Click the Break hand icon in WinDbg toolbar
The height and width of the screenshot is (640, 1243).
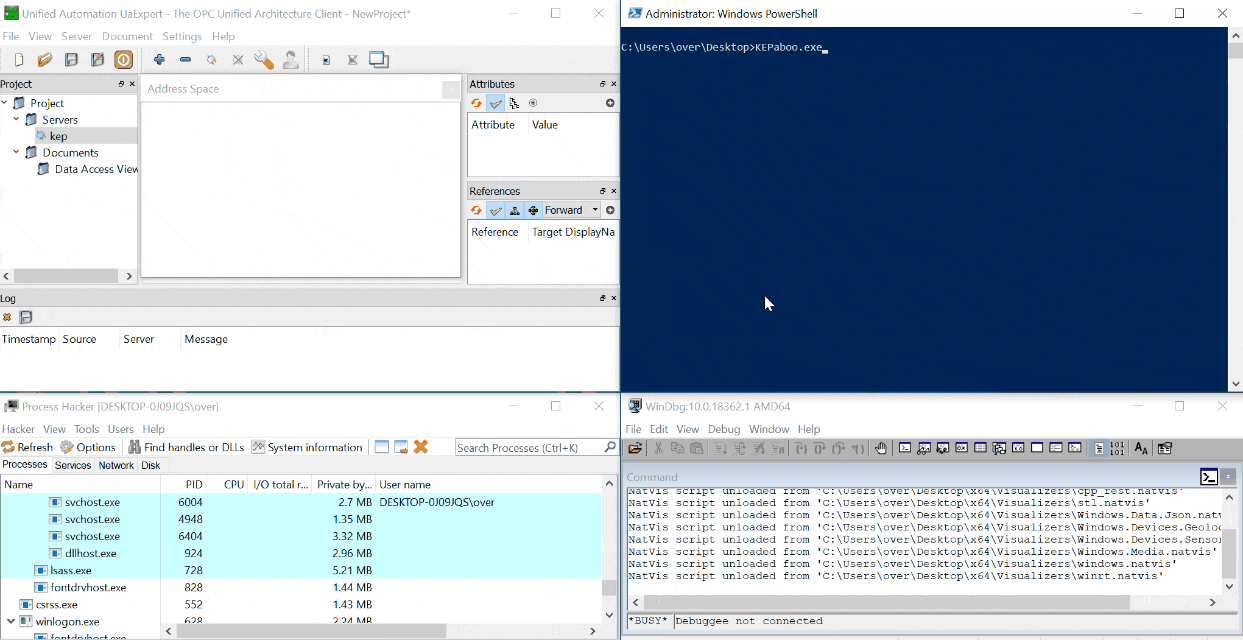coord(881,448)
